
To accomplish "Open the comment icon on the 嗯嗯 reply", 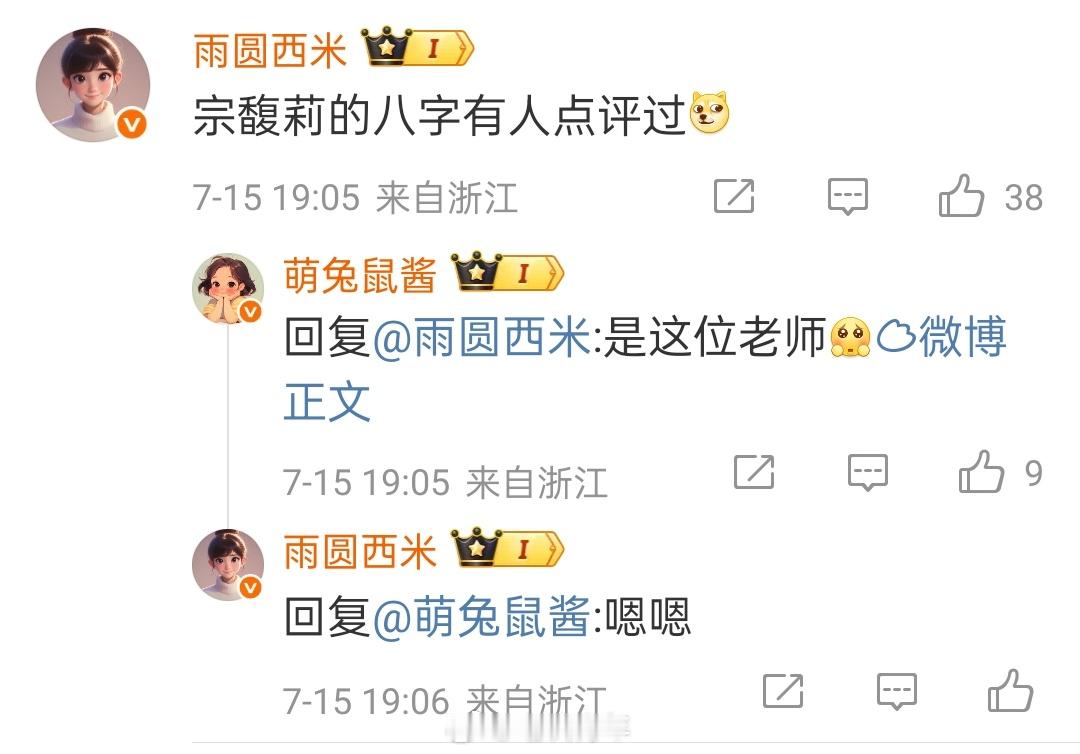I will pyautogui.click(x=896, y=691).
